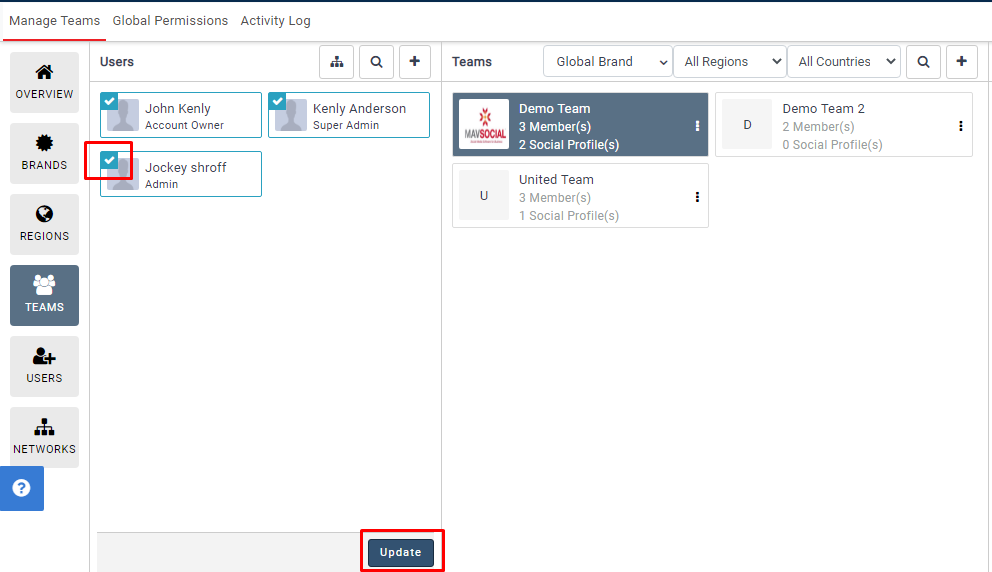This screenshot has height=572, width=992.
Task: Add a new user with plus icon
Action: (415, 62)
